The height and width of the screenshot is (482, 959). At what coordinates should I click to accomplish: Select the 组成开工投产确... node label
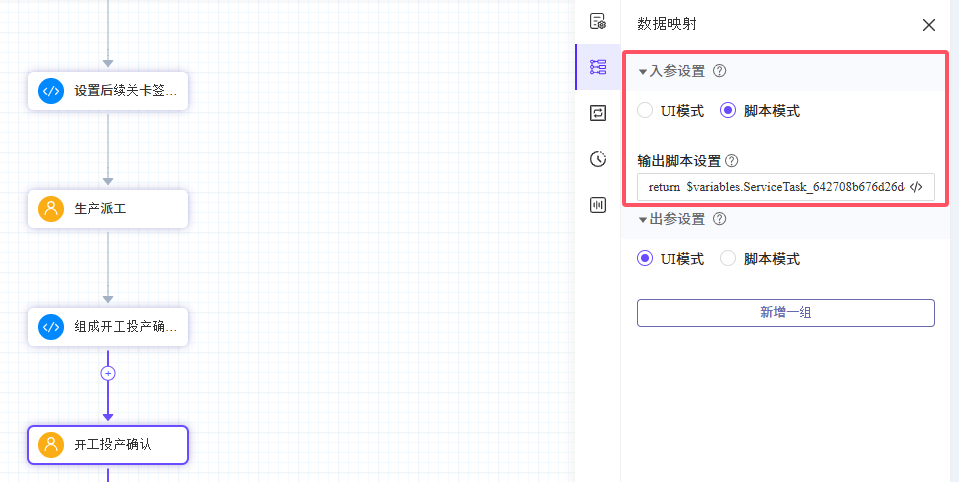click(125, 327)
